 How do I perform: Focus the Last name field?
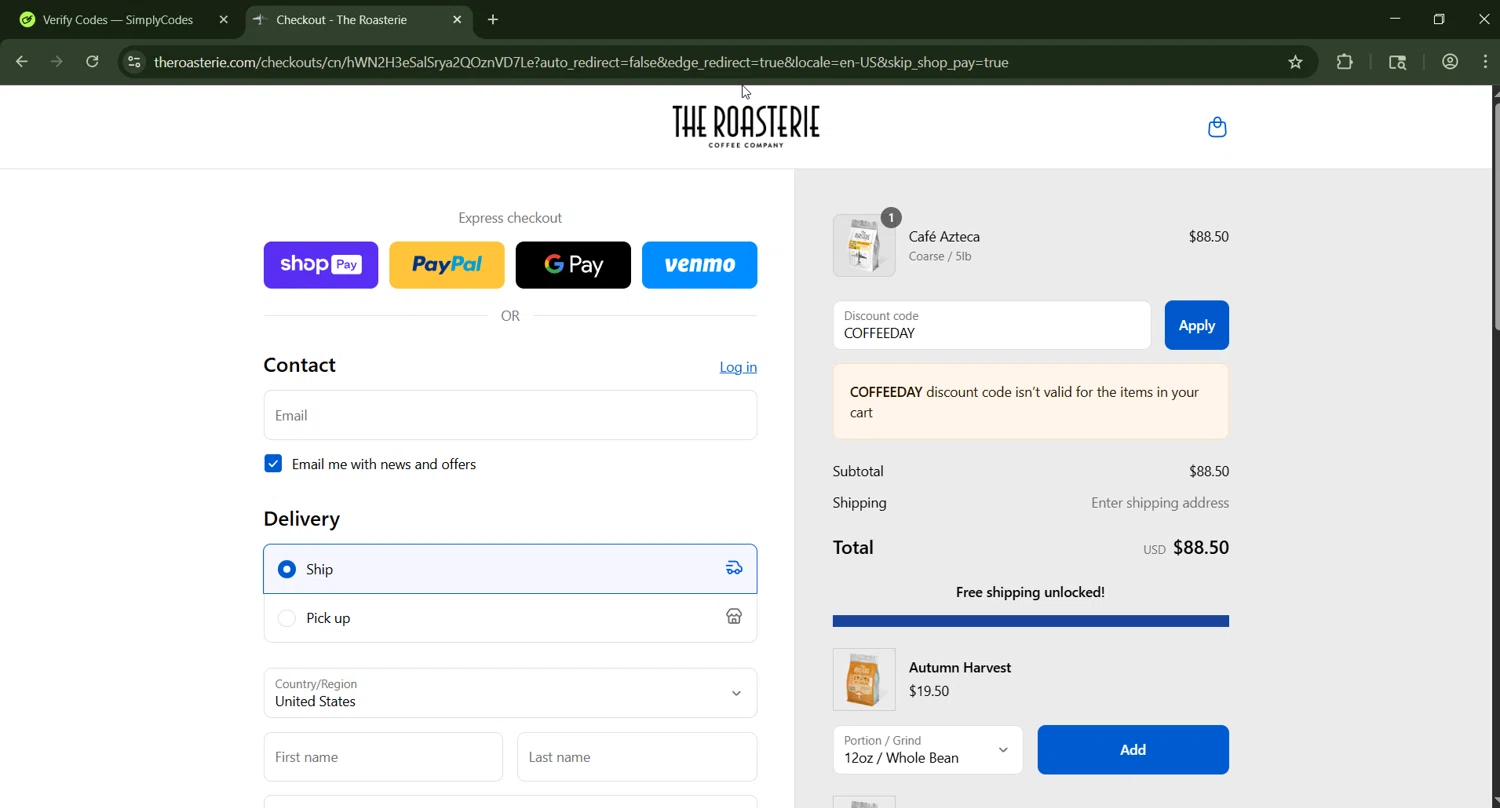[x=637, y=757]
